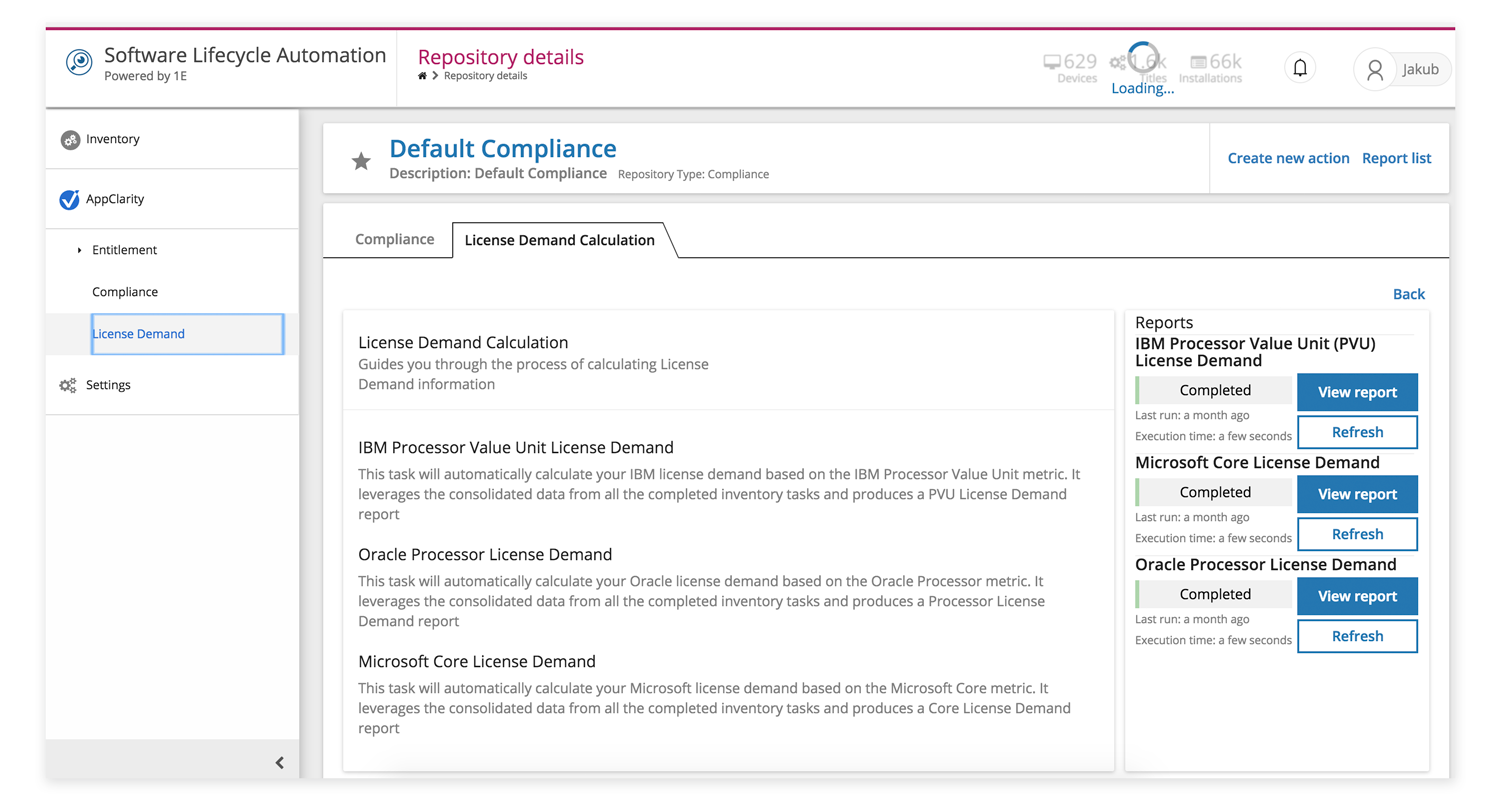View report for Oracle Processor License Demand
Screen dimensions: 1500x800
click(1357, 596)
